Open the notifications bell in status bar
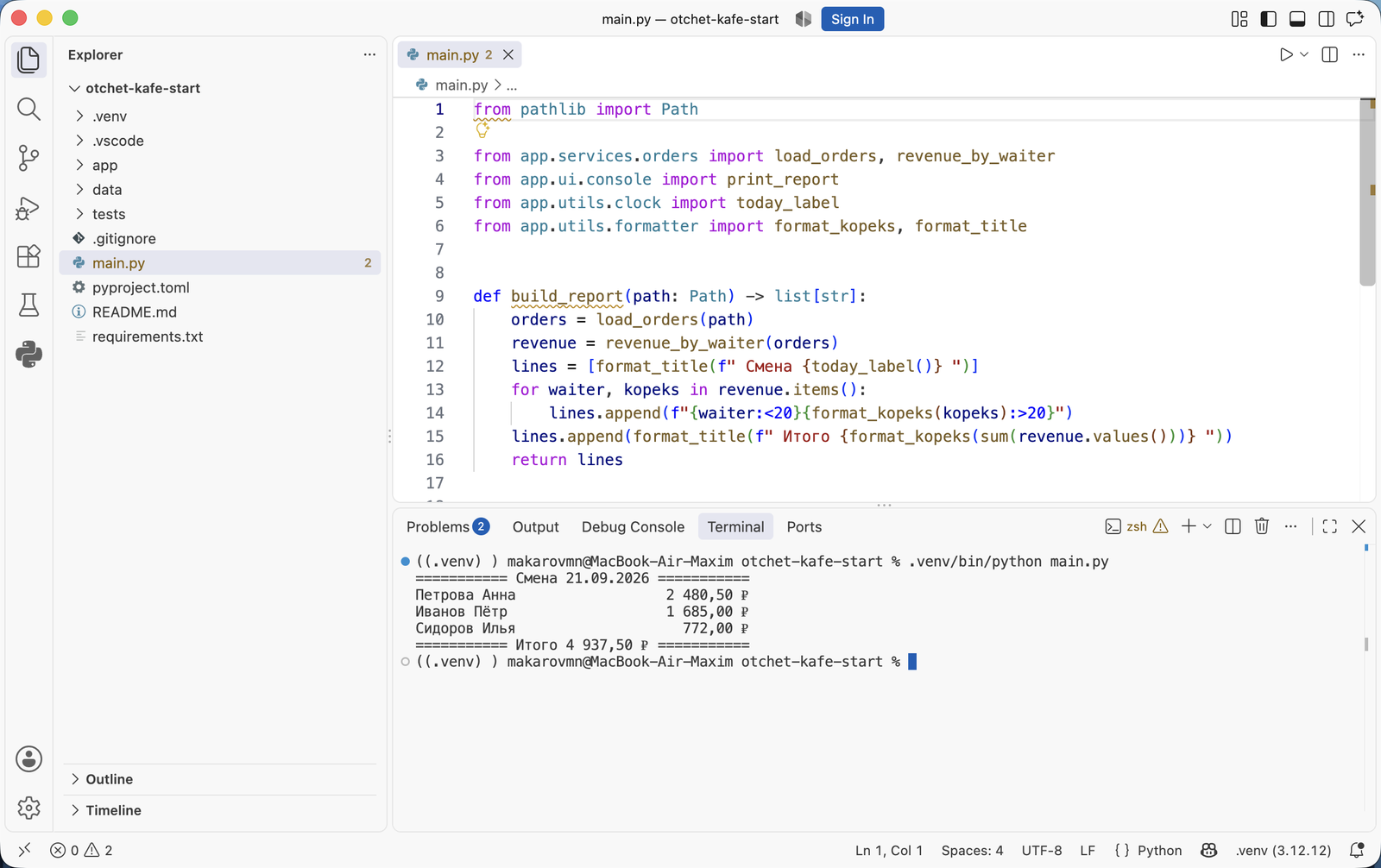This screenshot has height=868, width=1381. [x=1357, y=850]
